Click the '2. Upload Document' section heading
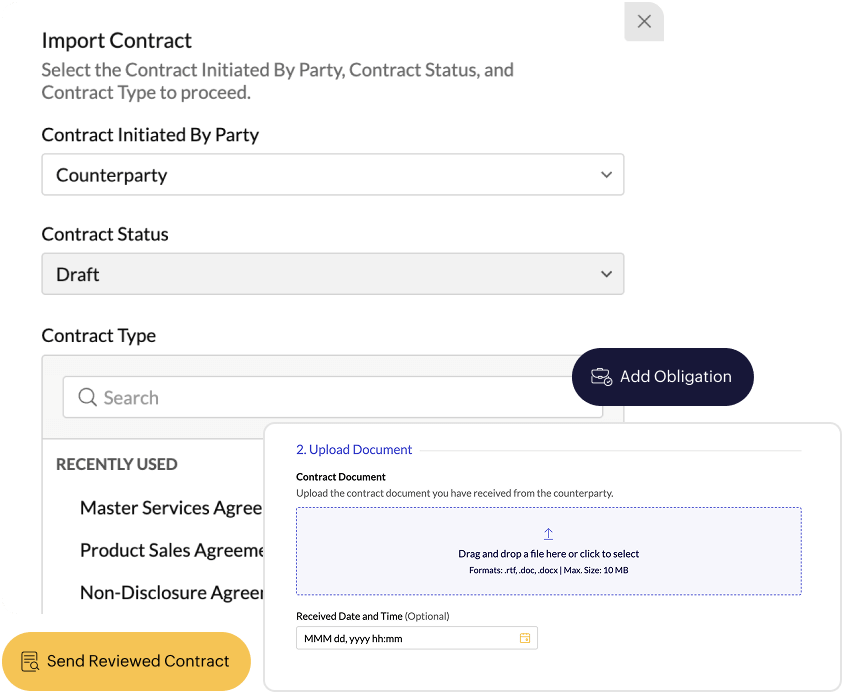The image size is (849, 692). coord(354,450)
